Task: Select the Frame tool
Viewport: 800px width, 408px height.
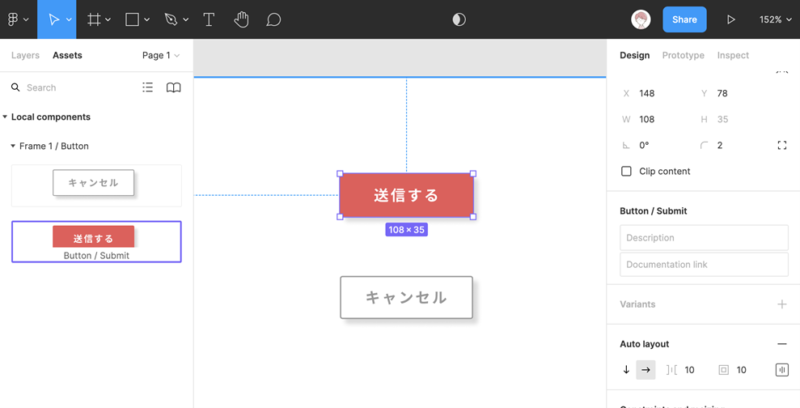Action: point(93,19)
